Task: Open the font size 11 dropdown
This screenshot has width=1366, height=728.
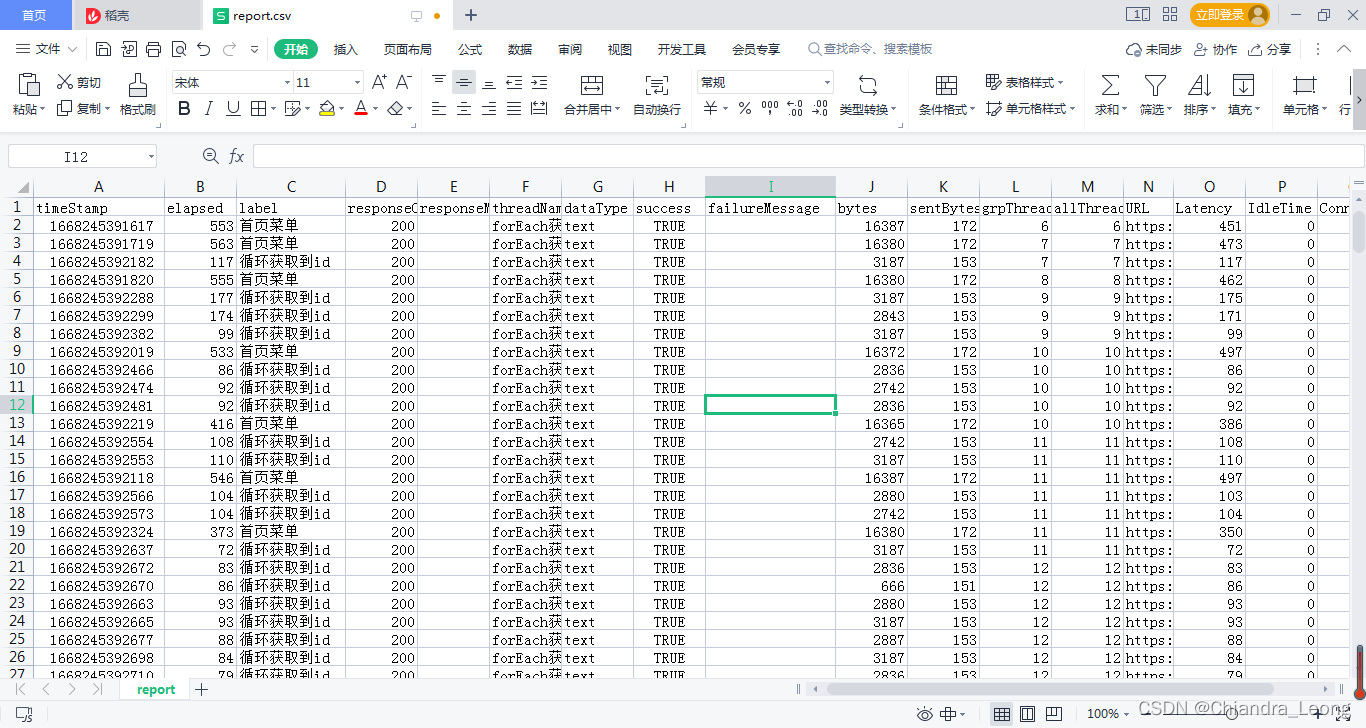Action: click(357, 83)
